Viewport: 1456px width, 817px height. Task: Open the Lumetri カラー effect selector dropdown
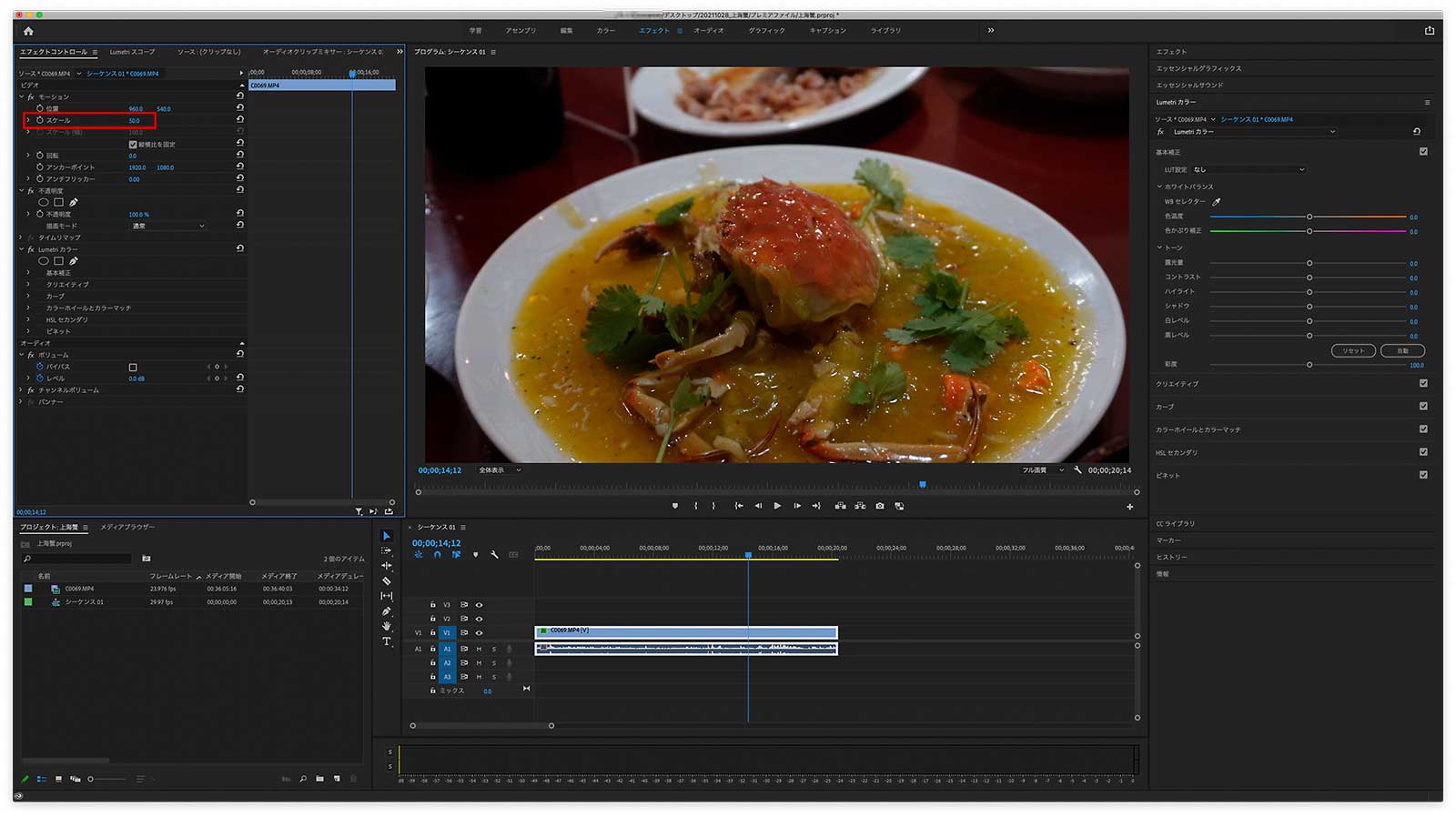[x=1253, y=132]
